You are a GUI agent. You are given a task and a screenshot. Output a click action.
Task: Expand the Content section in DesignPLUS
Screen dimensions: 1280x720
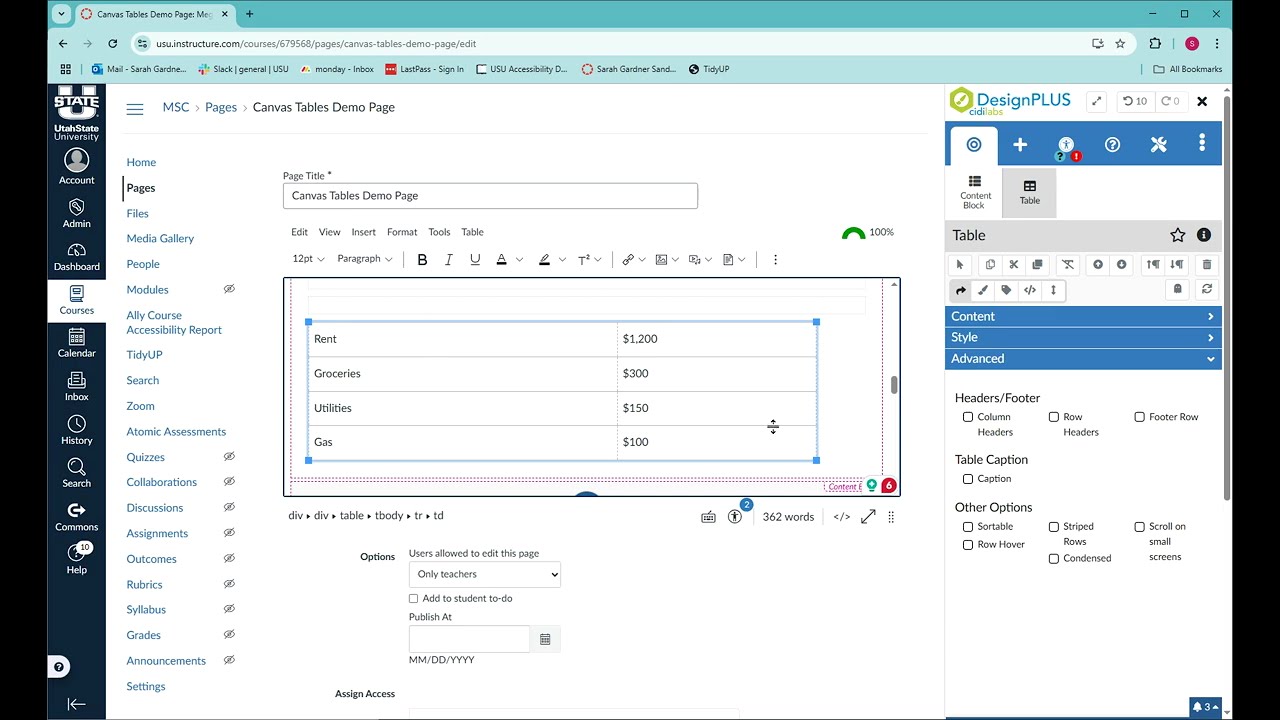pos(1083,316)
